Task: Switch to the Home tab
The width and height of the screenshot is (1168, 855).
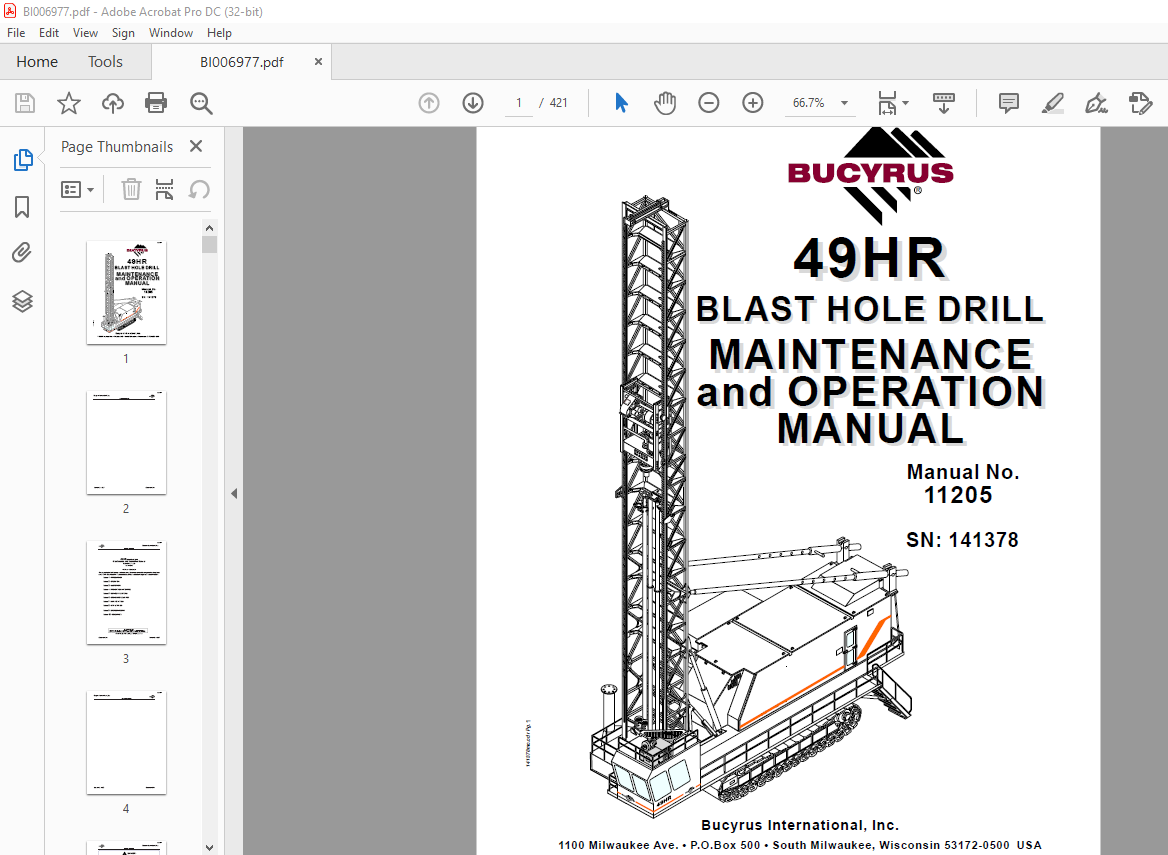Action: (x=37, y=62)
